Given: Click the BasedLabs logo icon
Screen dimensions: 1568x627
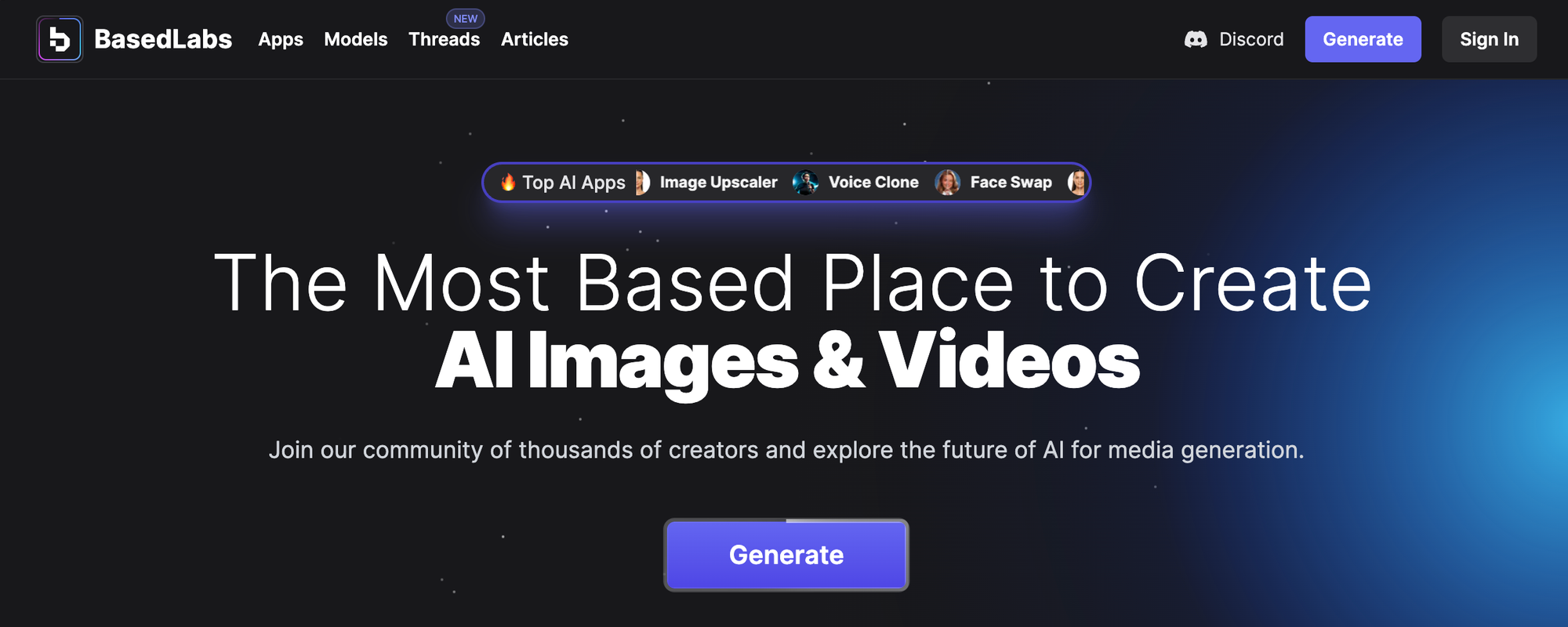Looking at the screenshot, I should tap(60, 39).
